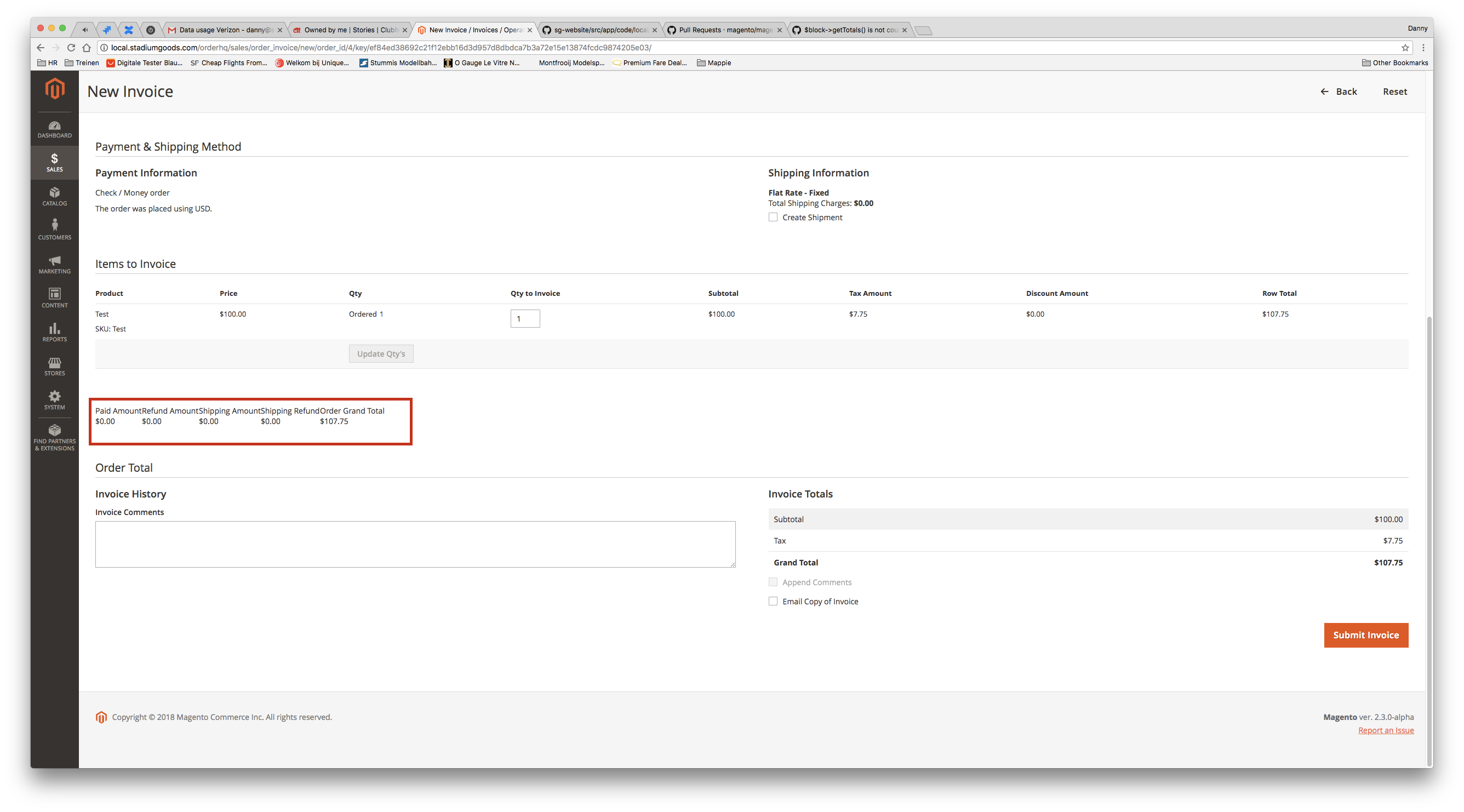The width and height of the screenshot is (1464, 812).
Task: Click the Qty to Invoice input field
Action: (x=525, y=318)
